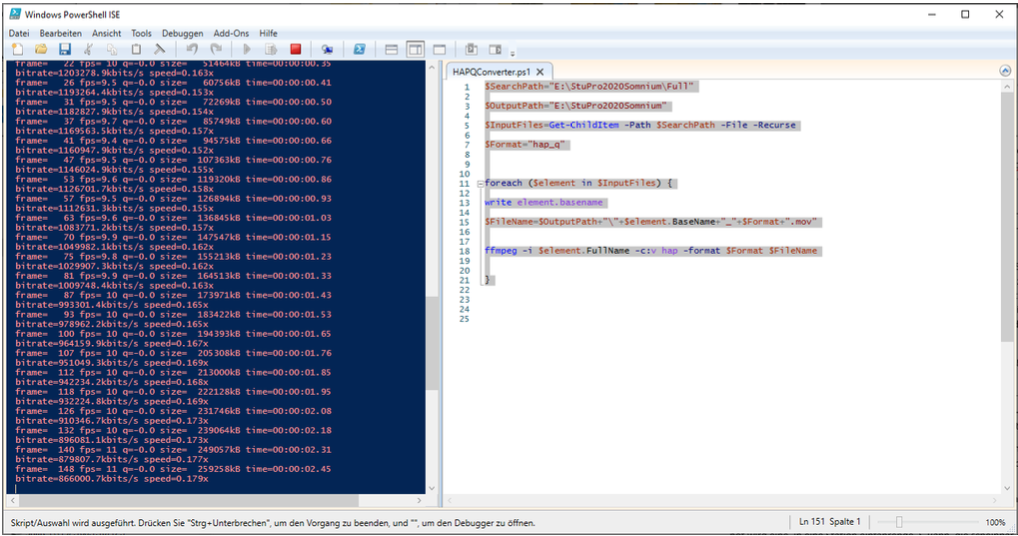Image resolution: width=1018 pixels, height=536 pixels.
Task: Click the status bar execution message
Action: [273, 522]
